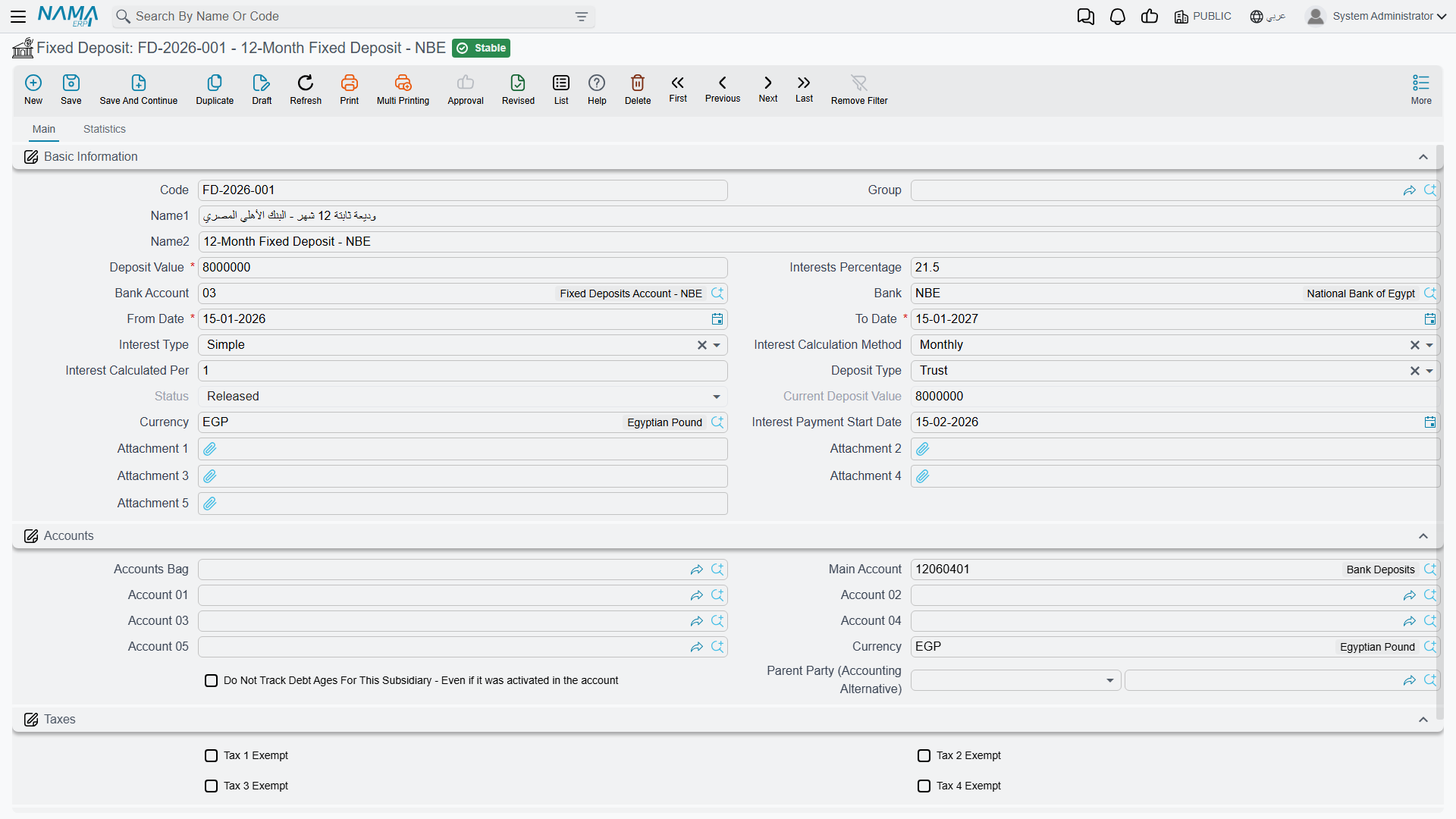This screenshot has width=1456, height=819.
Task: Collapse the Taxes section
Action: [x=1423, y=720]
